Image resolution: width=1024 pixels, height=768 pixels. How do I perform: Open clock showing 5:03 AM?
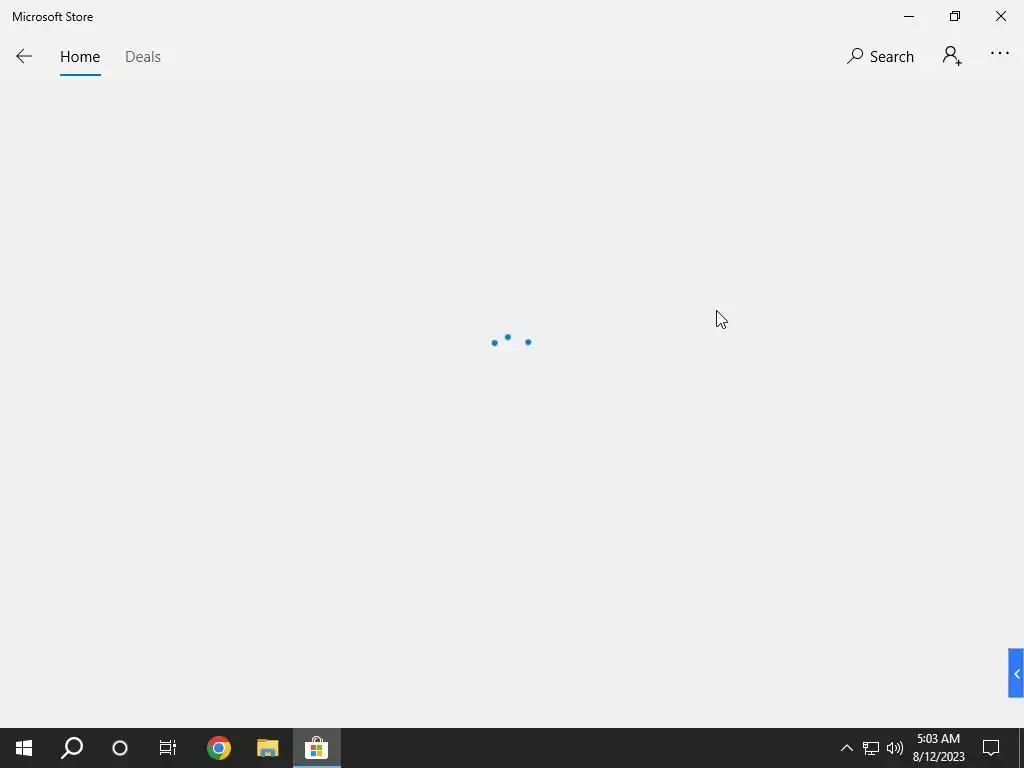pyautogui.click(x=938, y=748)
